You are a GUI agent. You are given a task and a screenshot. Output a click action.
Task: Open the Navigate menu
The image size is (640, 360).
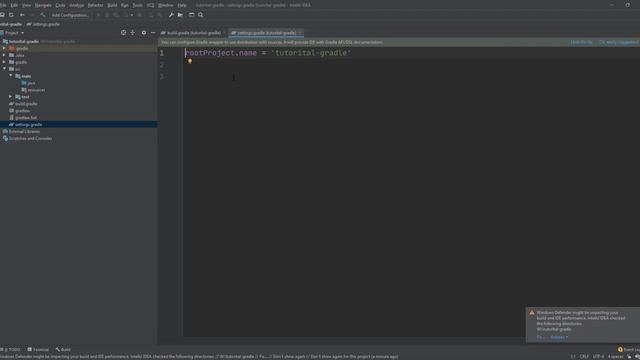[43, 5]
